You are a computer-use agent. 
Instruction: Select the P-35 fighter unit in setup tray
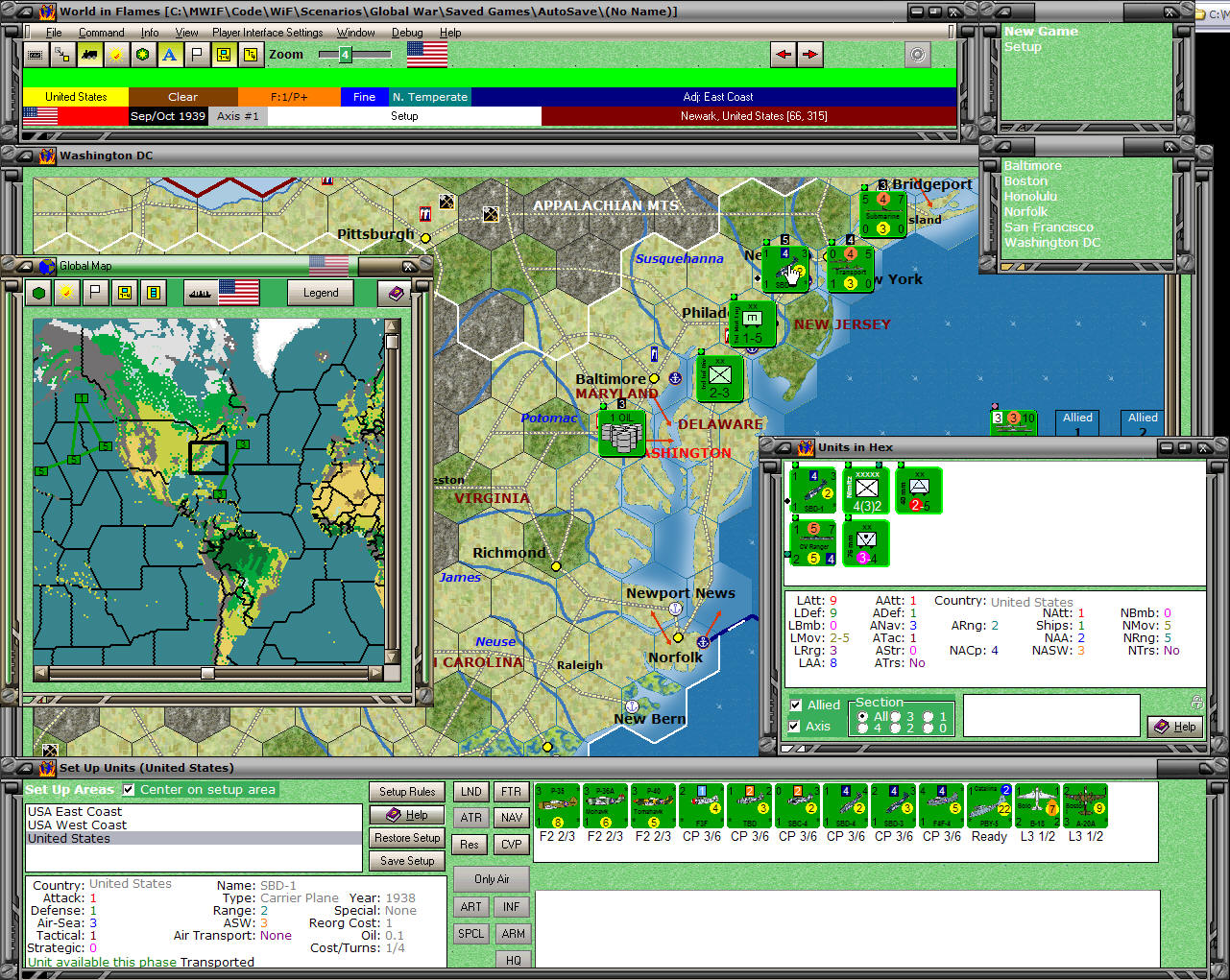557,806
